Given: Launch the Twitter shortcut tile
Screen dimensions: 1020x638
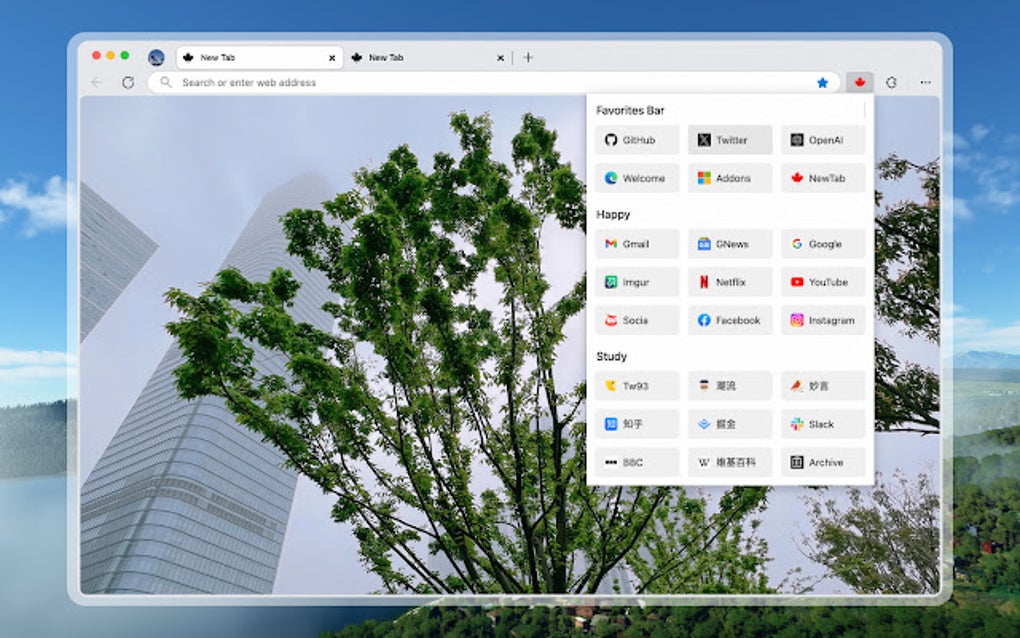Looking at the screenshot, I should click(x=728, y=140).
